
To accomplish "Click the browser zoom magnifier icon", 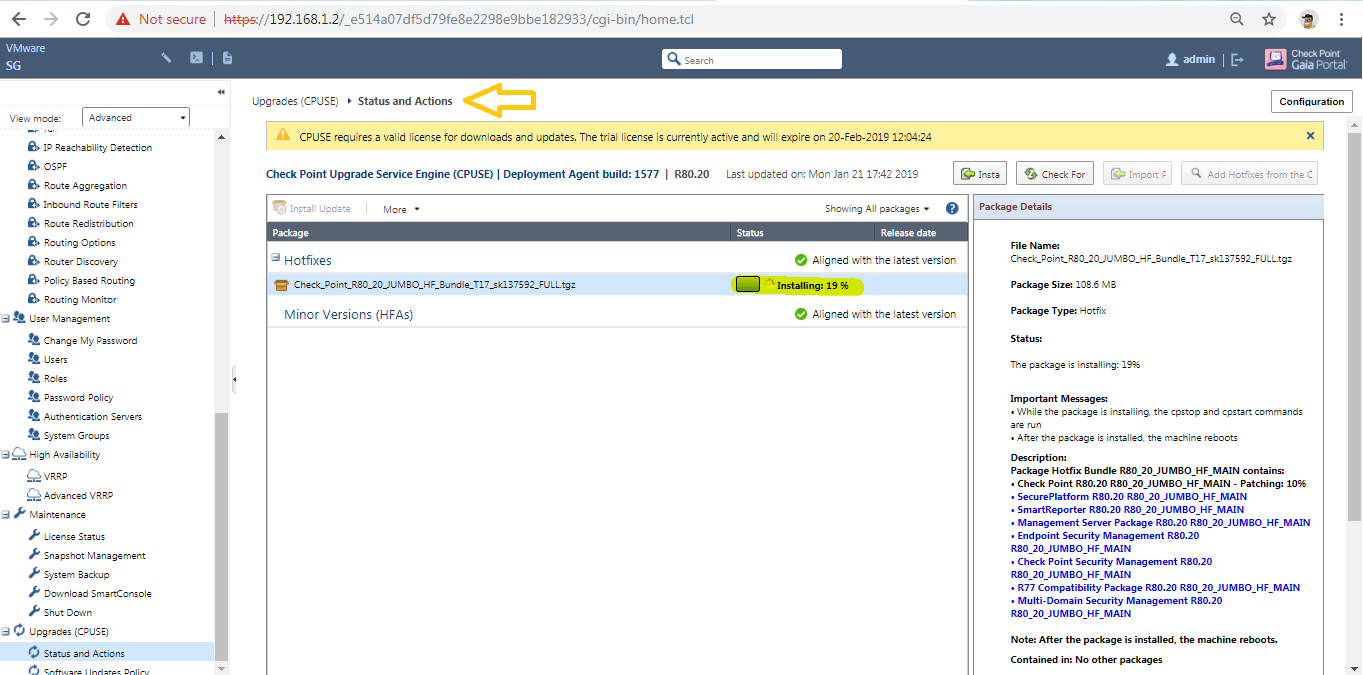I will tap(1237, 19).
